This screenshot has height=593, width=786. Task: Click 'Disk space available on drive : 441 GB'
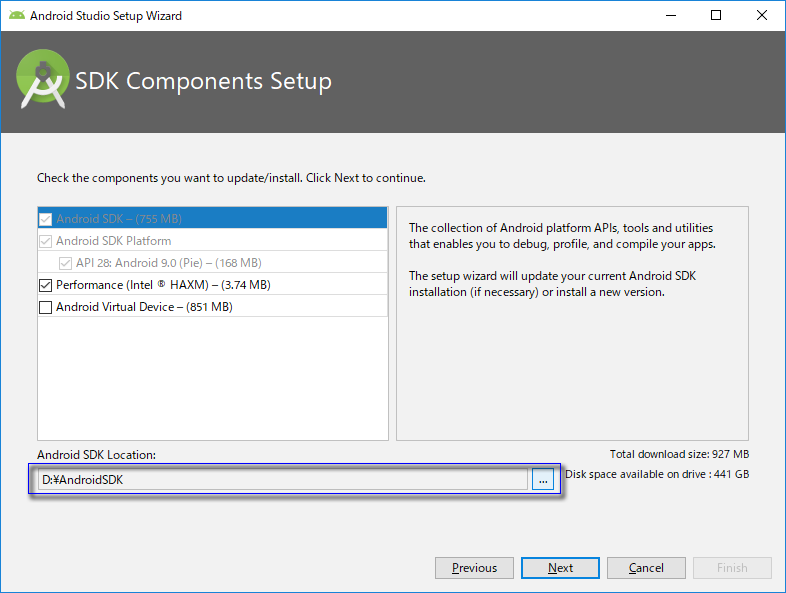coord(657,474)
